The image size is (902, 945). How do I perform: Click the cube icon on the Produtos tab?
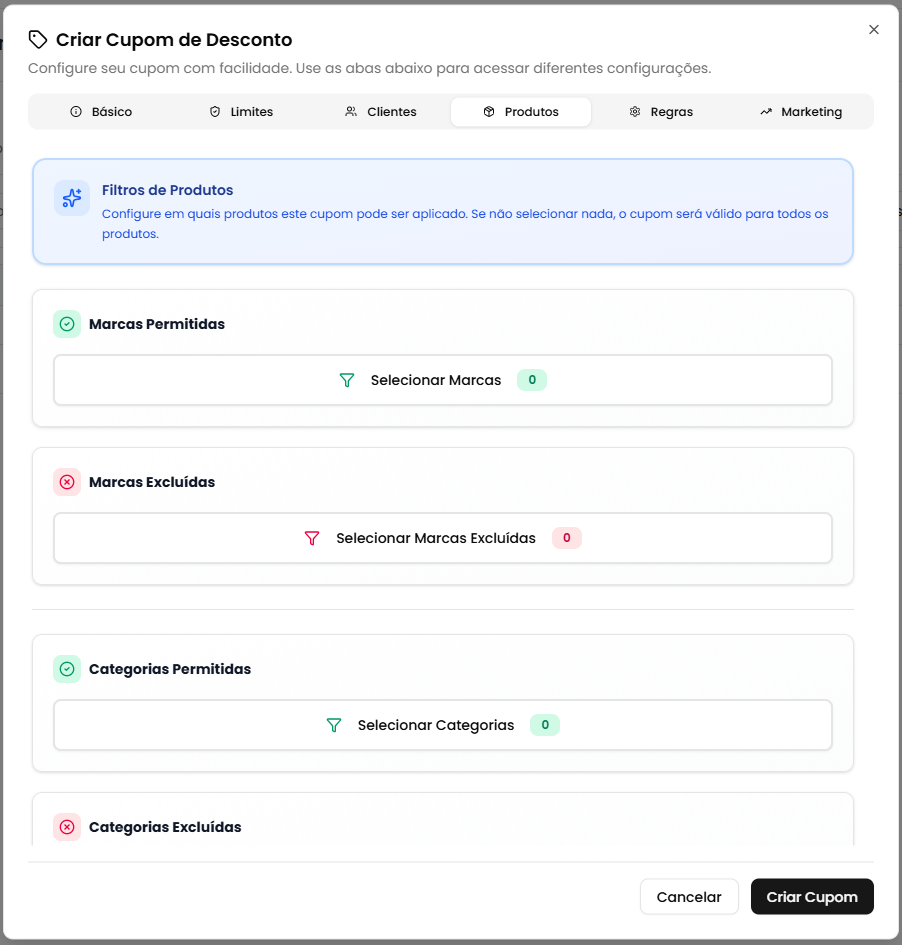(490, 111)
